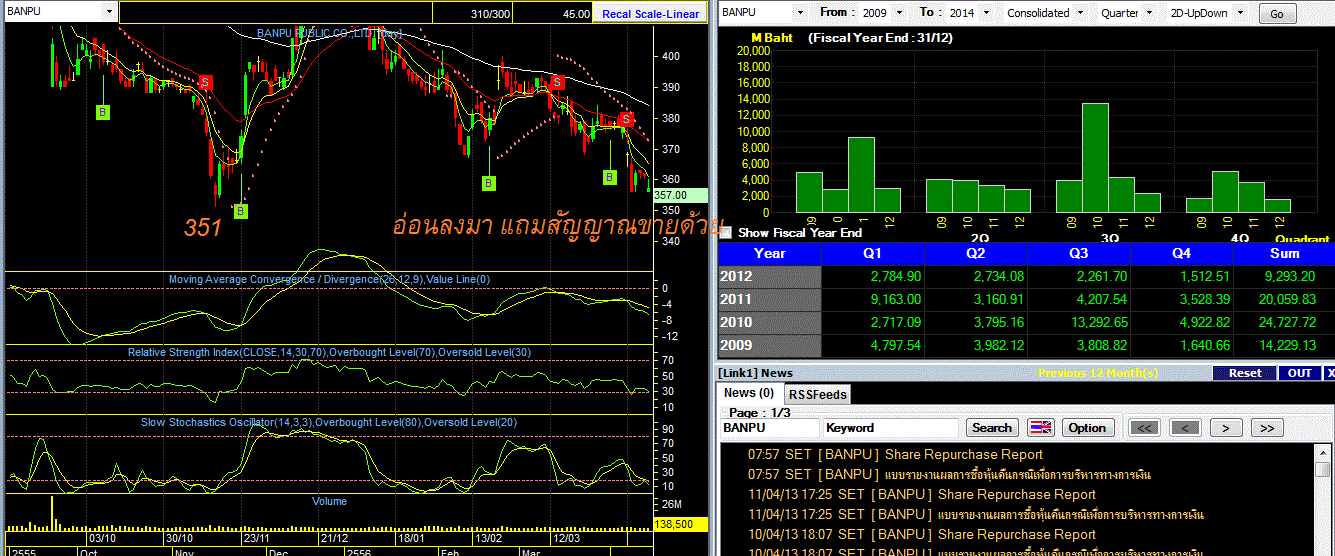Click the 357.00 last price label
The width and height of the screenshot is (1335, 556).
(x=681, y=195)
